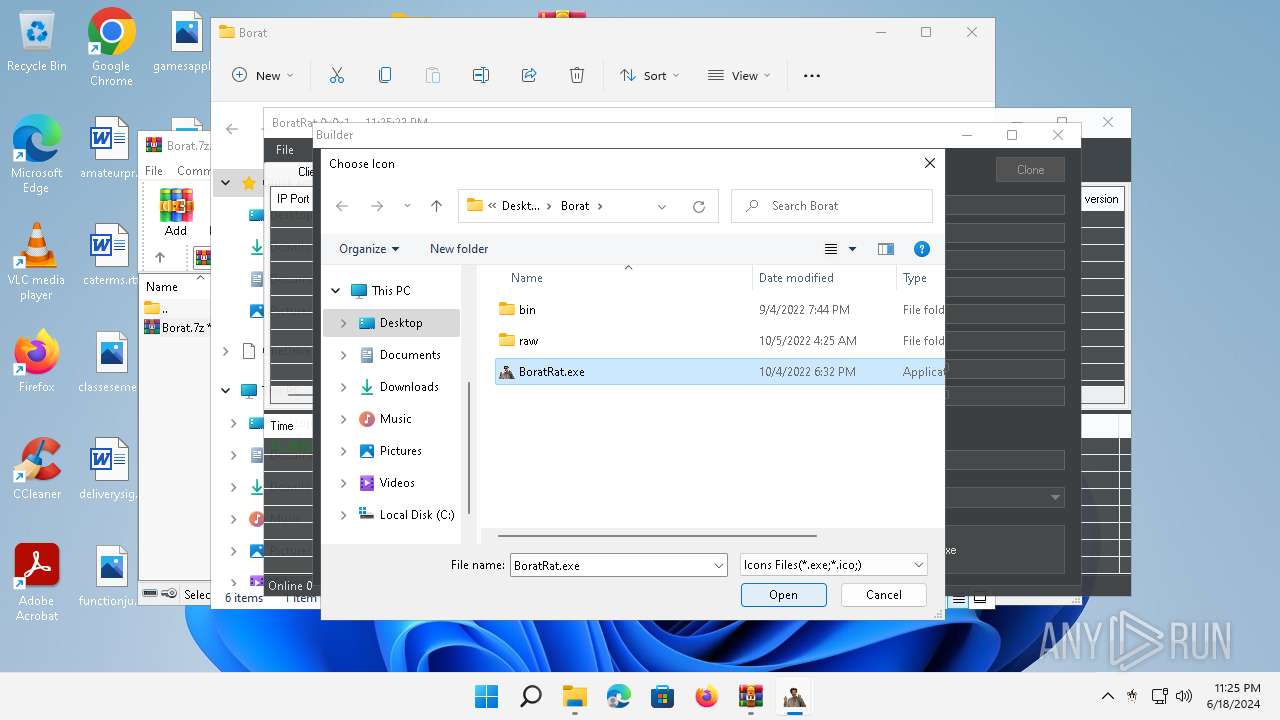Open dialog help question-mark icon
The width and height of the screenshot is (1280, 720).
[x=922, y=249]
